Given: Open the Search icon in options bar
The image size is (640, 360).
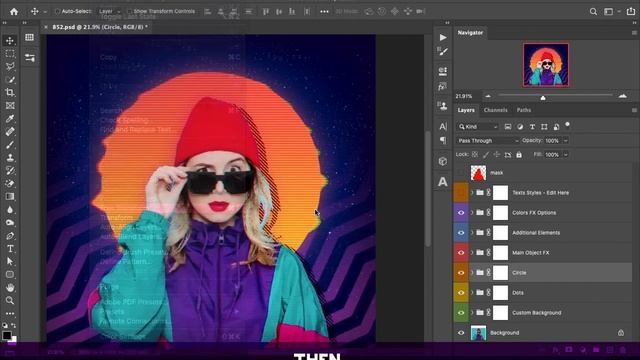Looking at the screenshot, I should click(x=593, y=11).
